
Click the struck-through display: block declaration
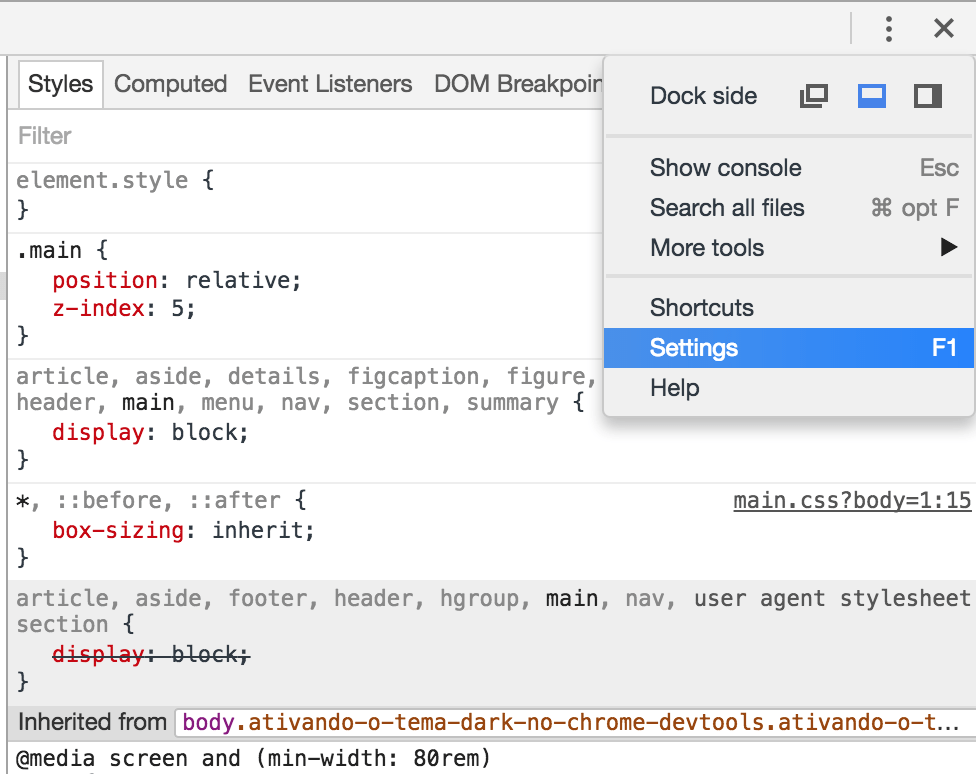pyautogui.click(x=151, y=654)
